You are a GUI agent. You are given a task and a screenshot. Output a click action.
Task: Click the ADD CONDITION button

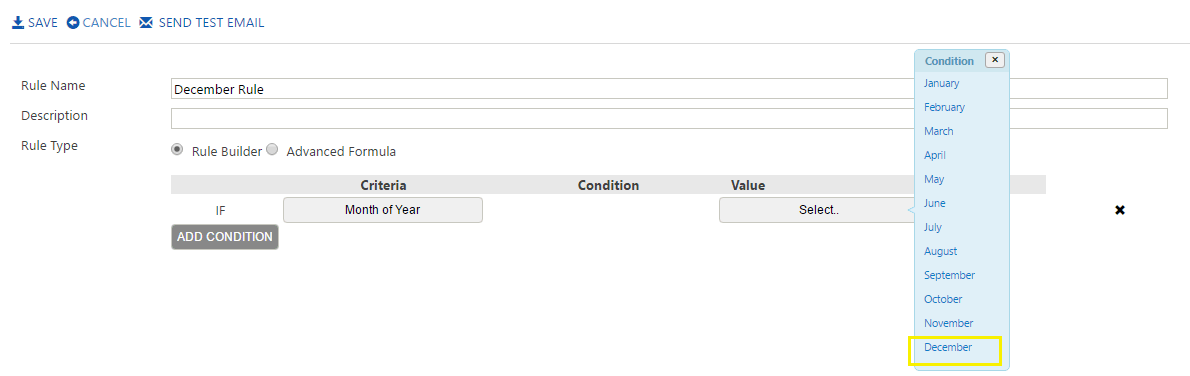coord(225,237)
